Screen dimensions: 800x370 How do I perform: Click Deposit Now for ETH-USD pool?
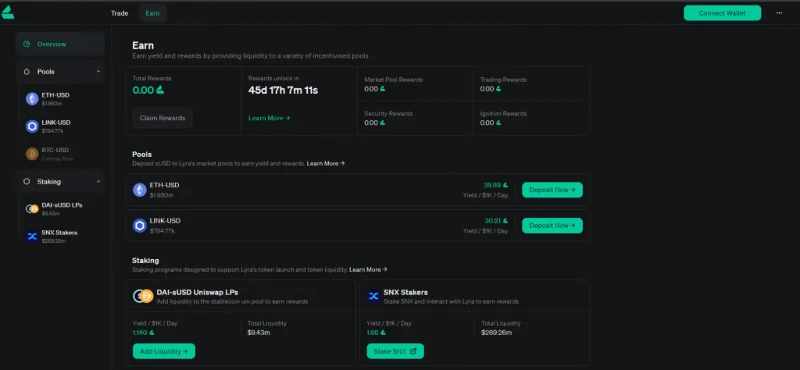coord(552,190)
